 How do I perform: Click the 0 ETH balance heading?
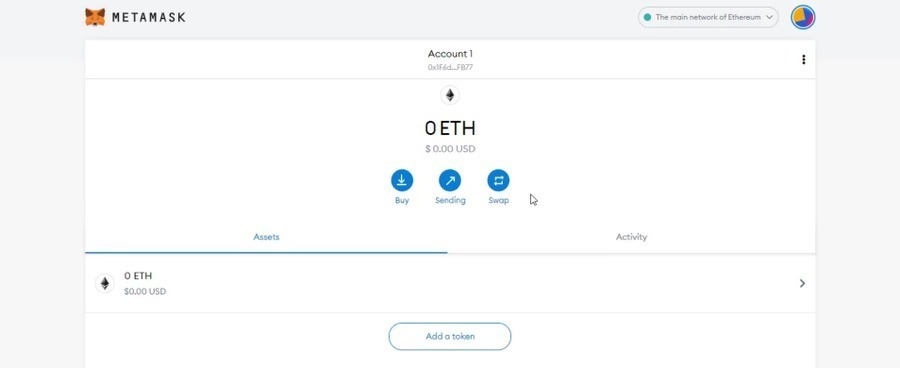450,127
